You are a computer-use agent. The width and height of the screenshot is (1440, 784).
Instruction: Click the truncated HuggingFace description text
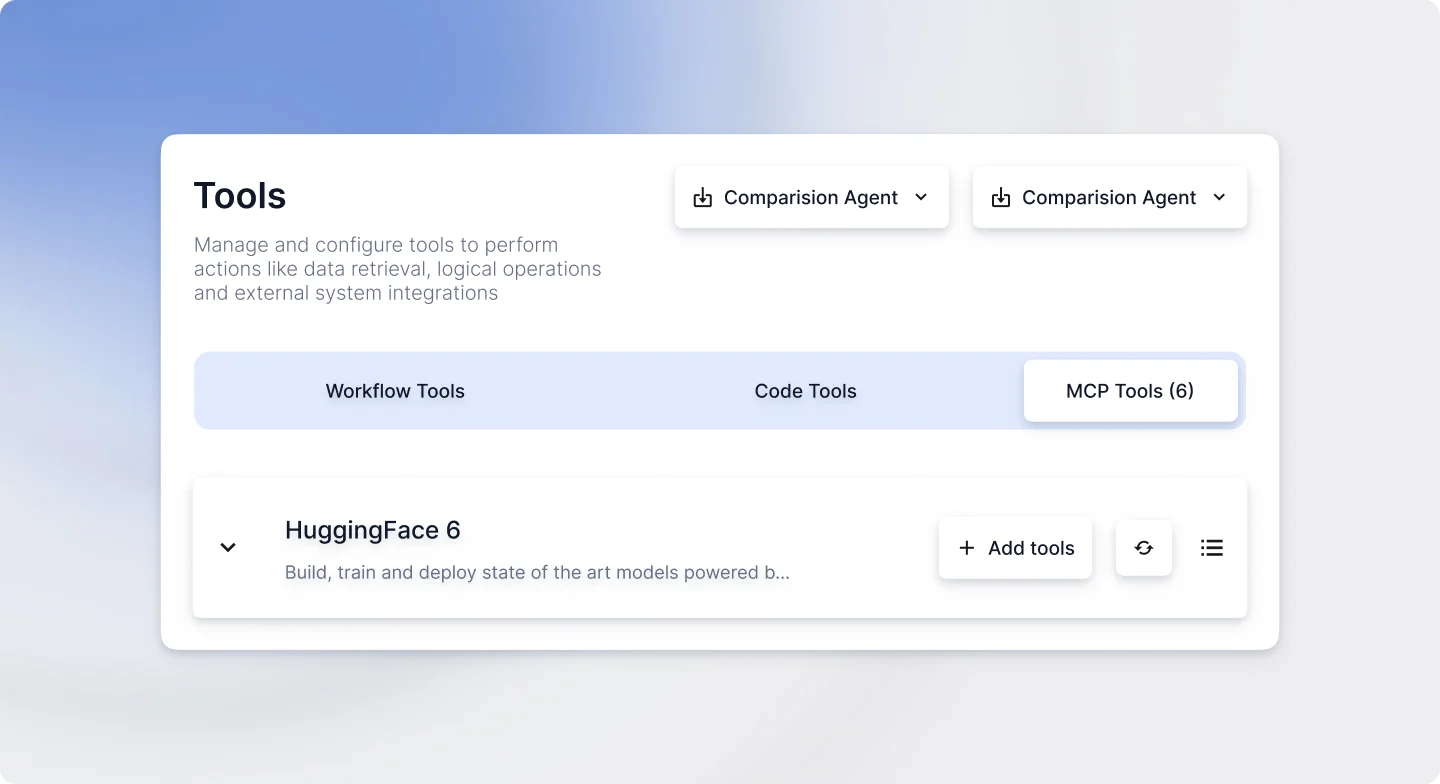(537, 573)
